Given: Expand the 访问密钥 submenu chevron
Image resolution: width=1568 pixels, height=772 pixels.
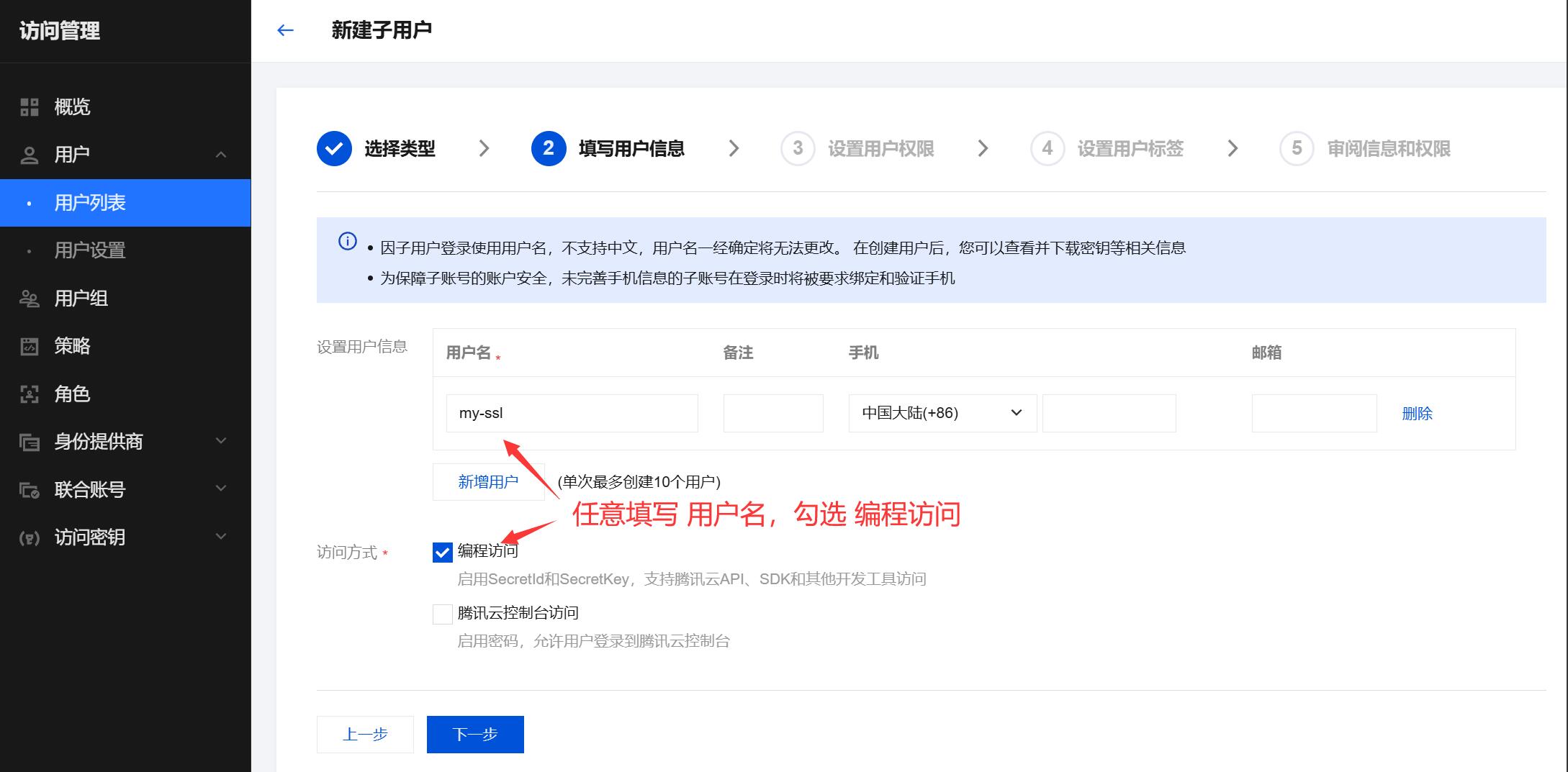Looking at the screenshot, I should coord(221,537).
